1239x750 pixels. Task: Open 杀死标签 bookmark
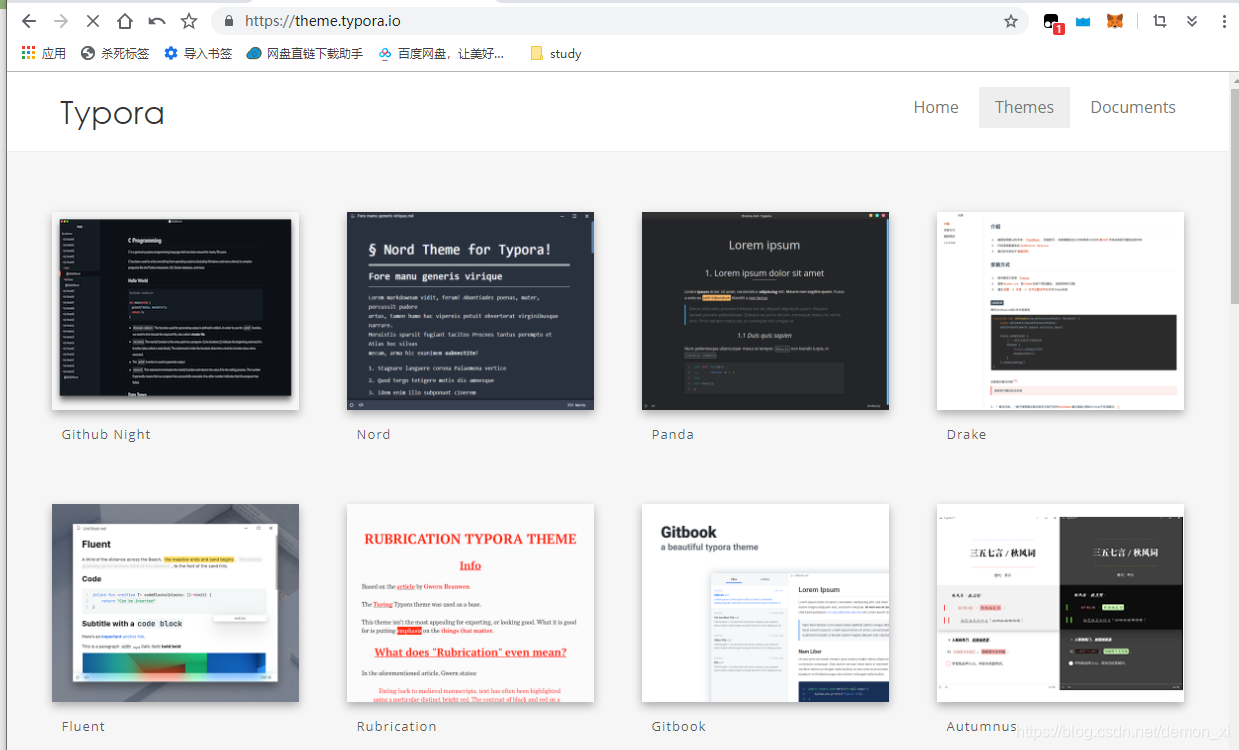click(x=115, y=54)
